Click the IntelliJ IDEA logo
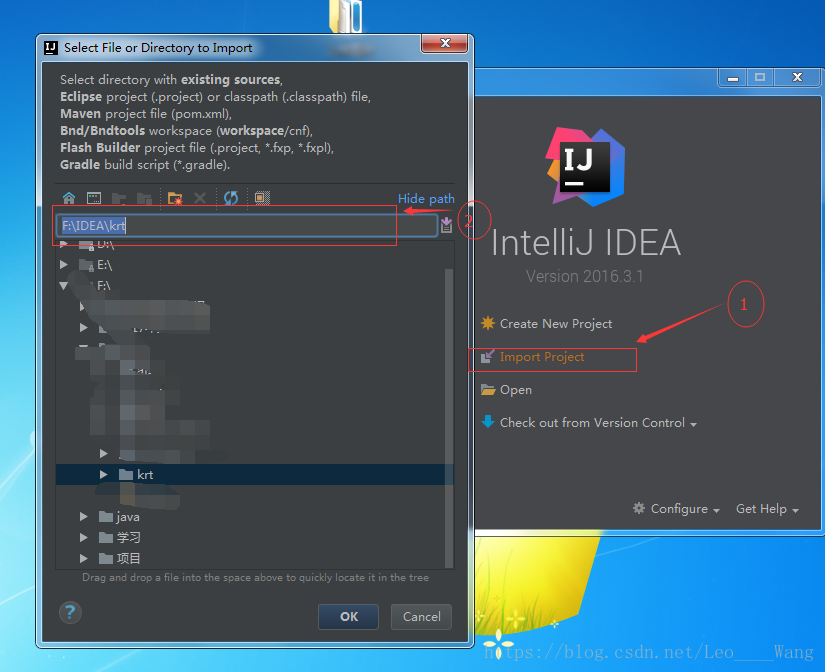Screen dimensions: 825x672 (586, 167)
